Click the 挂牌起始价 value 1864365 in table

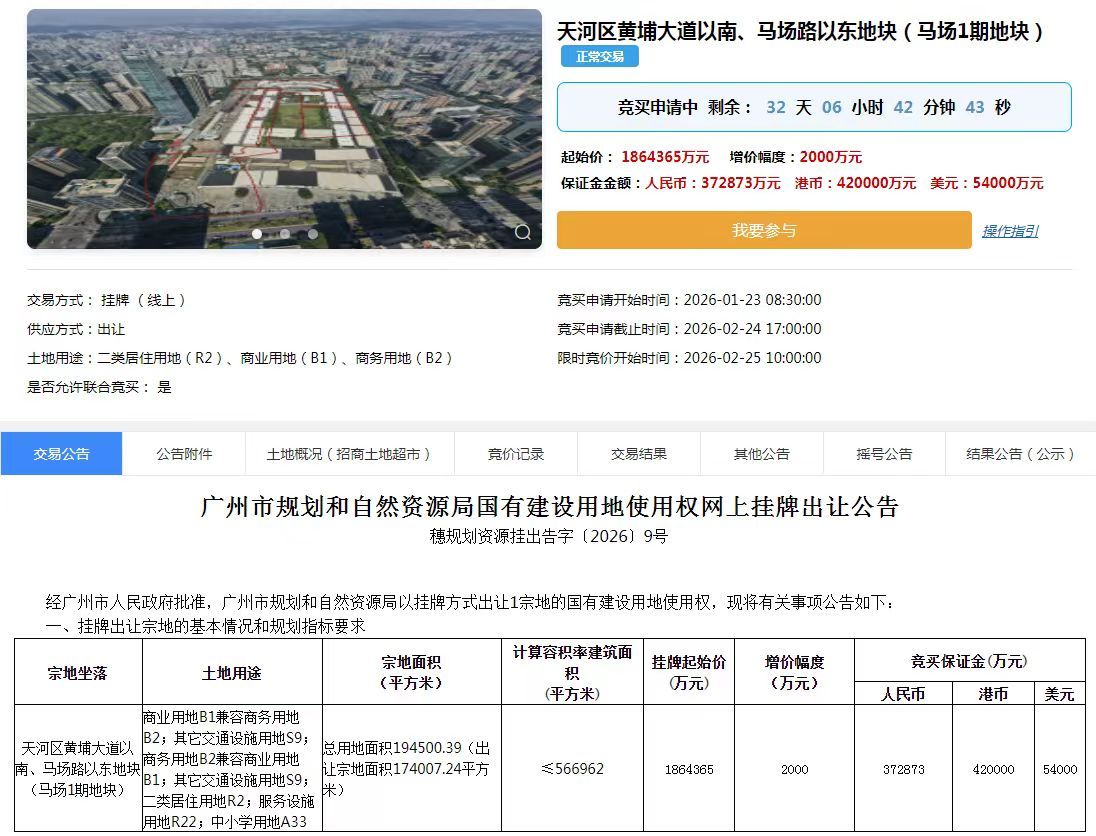688,769
